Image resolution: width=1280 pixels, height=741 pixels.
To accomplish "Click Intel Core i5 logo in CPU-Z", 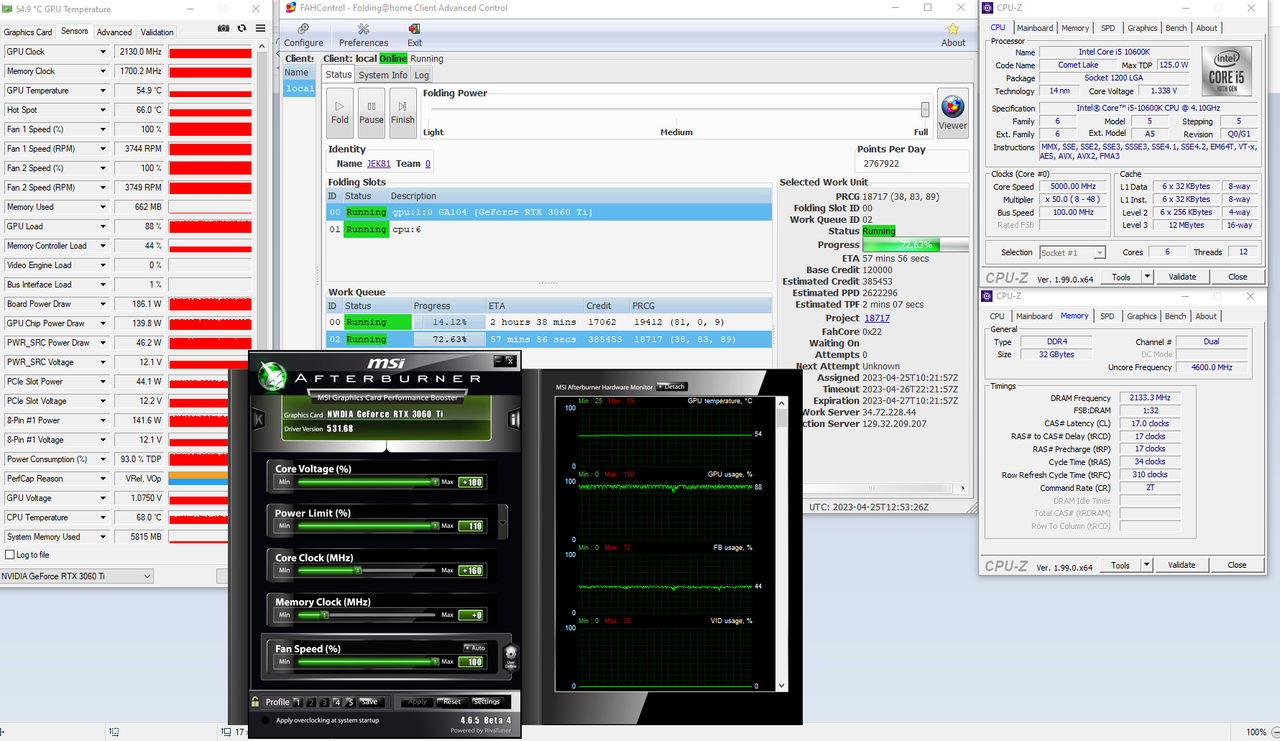I will [x=1225, y=72].
